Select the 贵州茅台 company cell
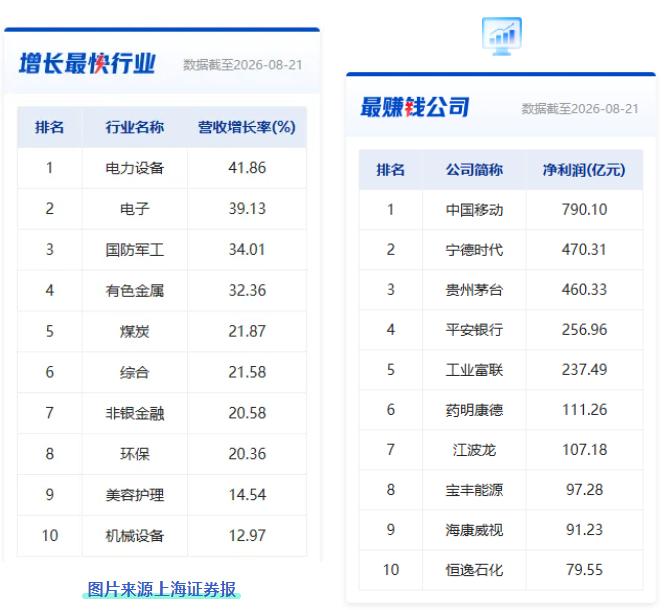666x610 pixels. tap(474, 290)
